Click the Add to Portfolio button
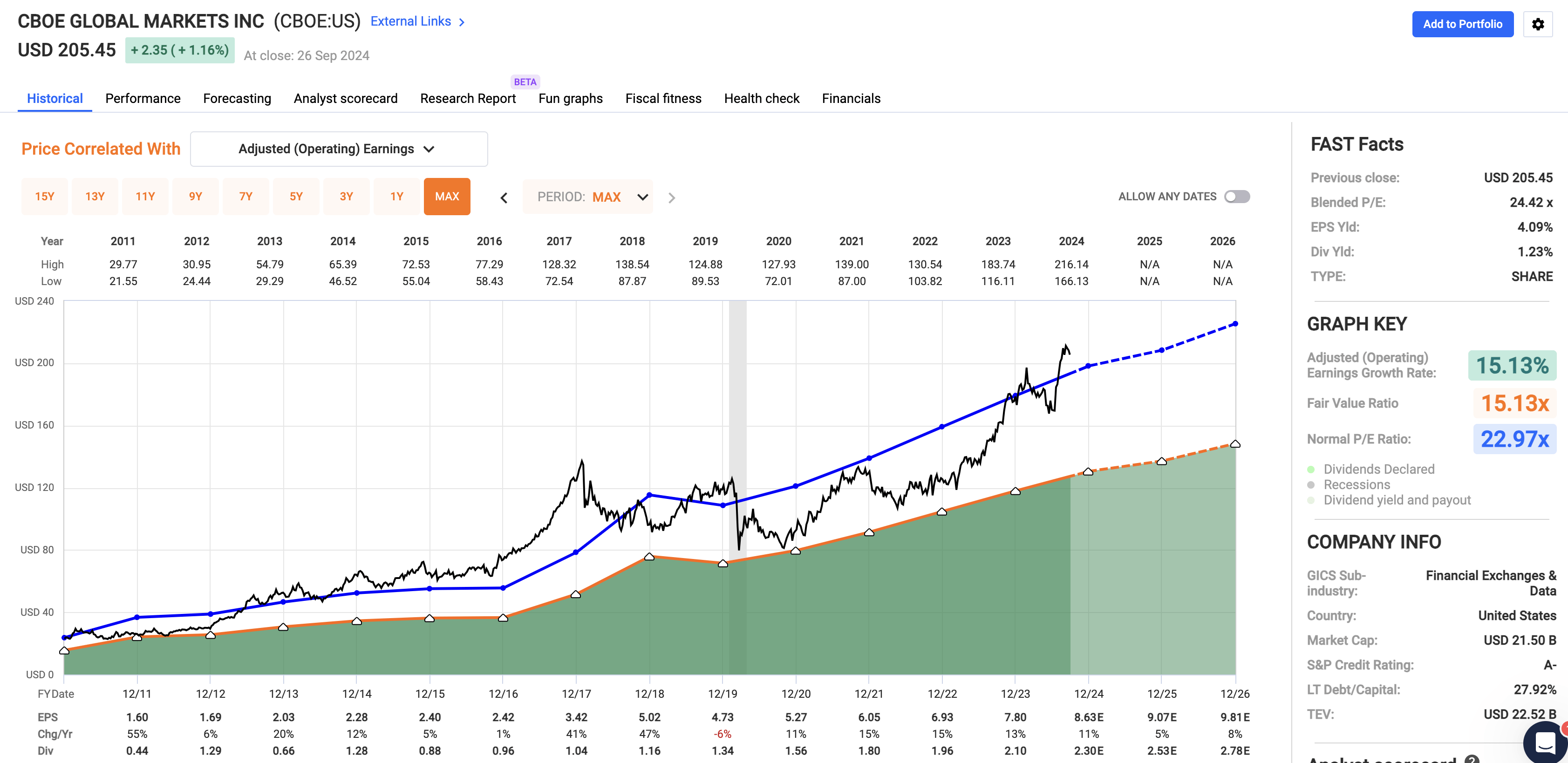Viewport: 1568px width, 763px height. pyautogui.click(x=1463, y=24)
